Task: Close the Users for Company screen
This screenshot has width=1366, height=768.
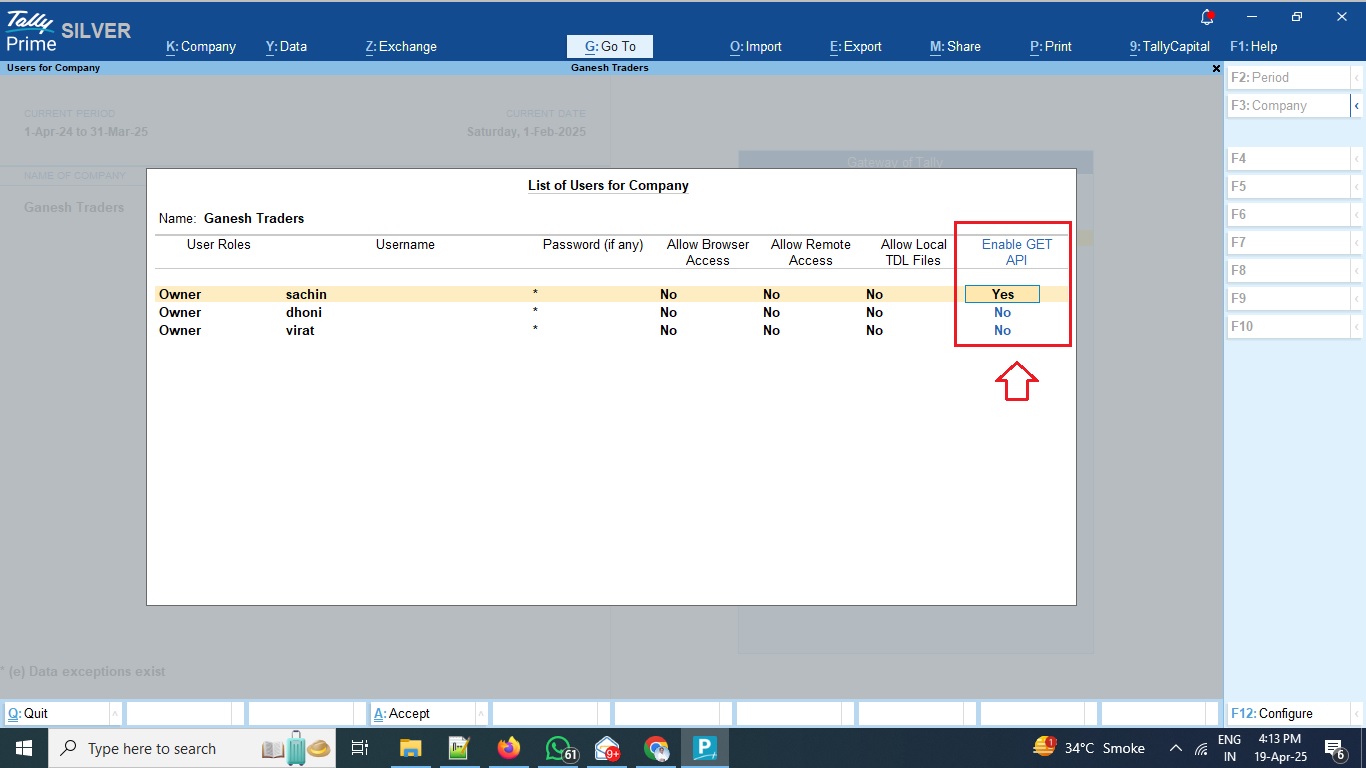Action: pyautogui.click(x=1216, y=68)
